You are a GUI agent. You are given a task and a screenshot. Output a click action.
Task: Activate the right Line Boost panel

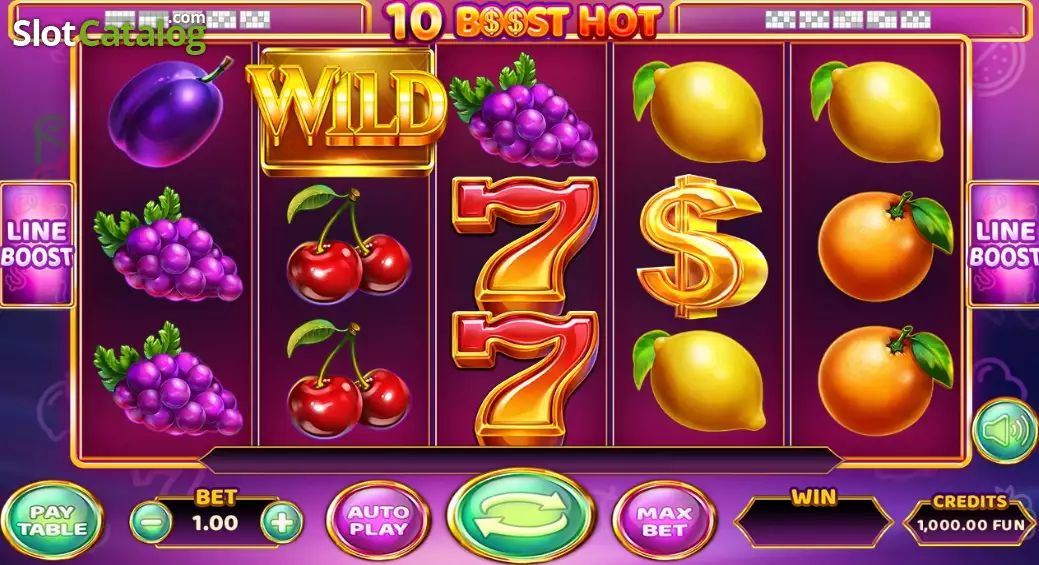point(1003,244)
